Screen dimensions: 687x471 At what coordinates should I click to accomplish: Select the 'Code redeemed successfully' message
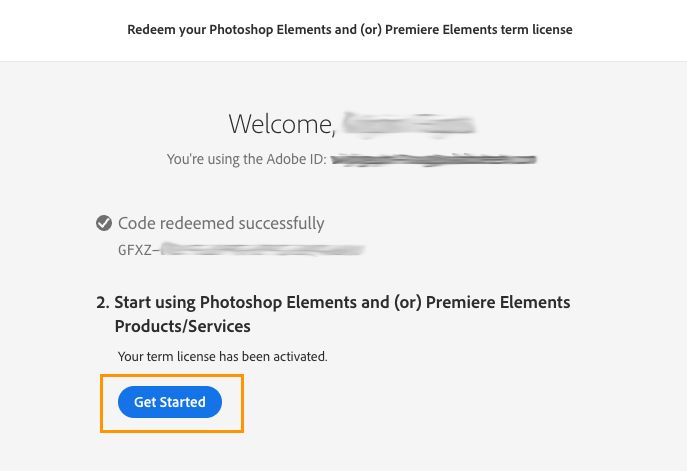tap(221, 224)
